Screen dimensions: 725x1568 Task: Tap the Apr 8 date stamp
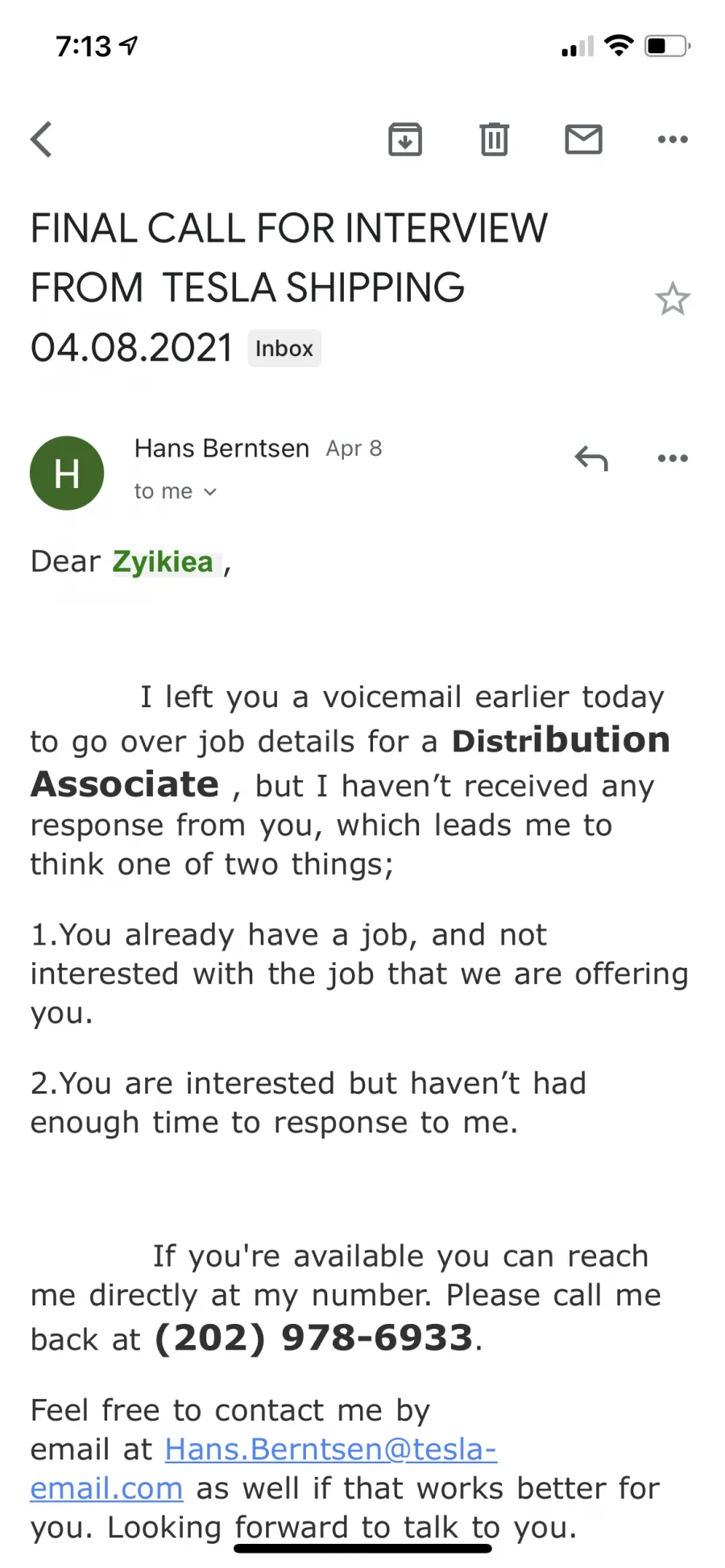(354, 449)
